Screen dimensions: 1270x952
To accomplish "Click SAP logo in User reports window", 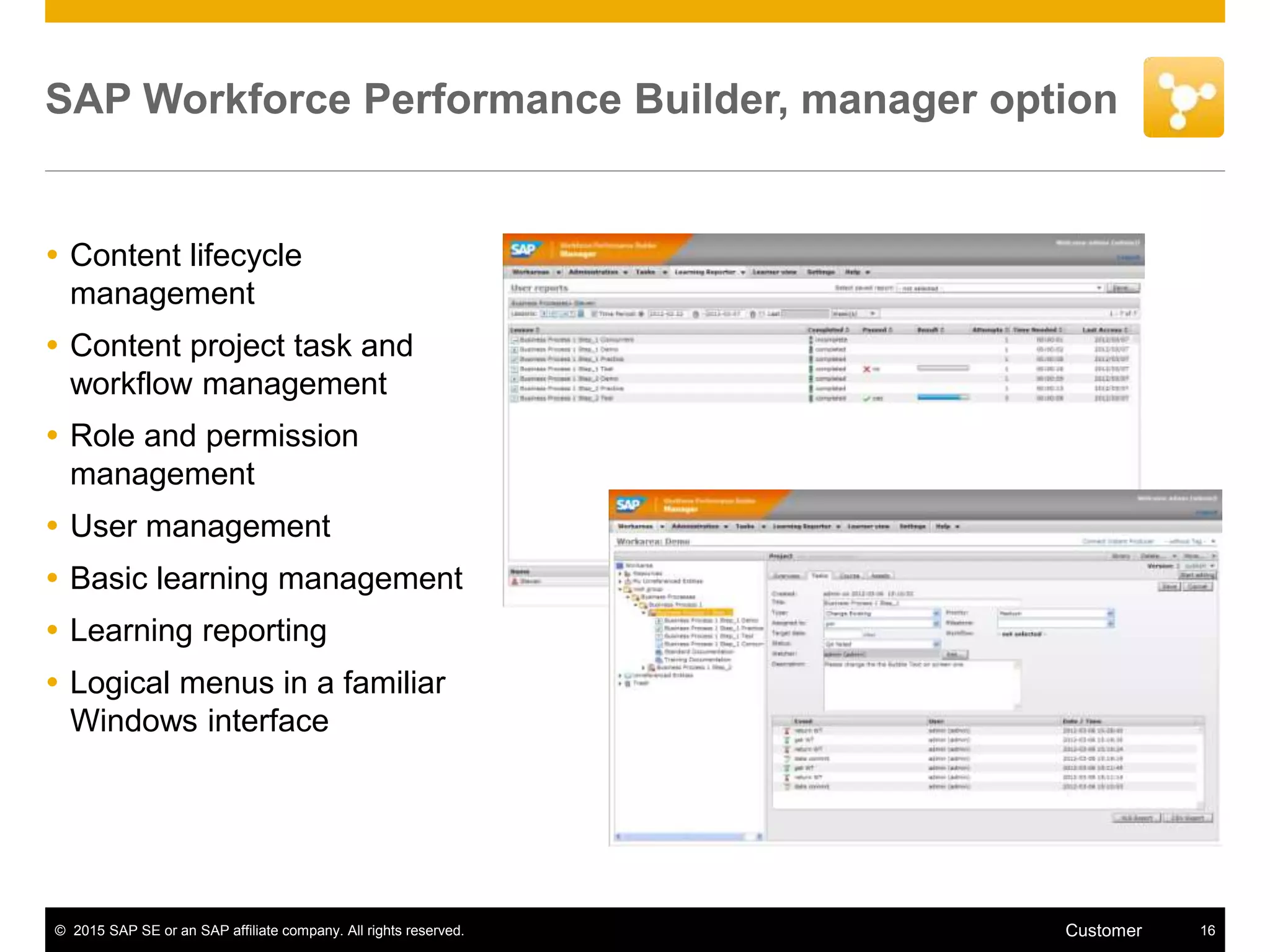I will click(x=523, y=249).
